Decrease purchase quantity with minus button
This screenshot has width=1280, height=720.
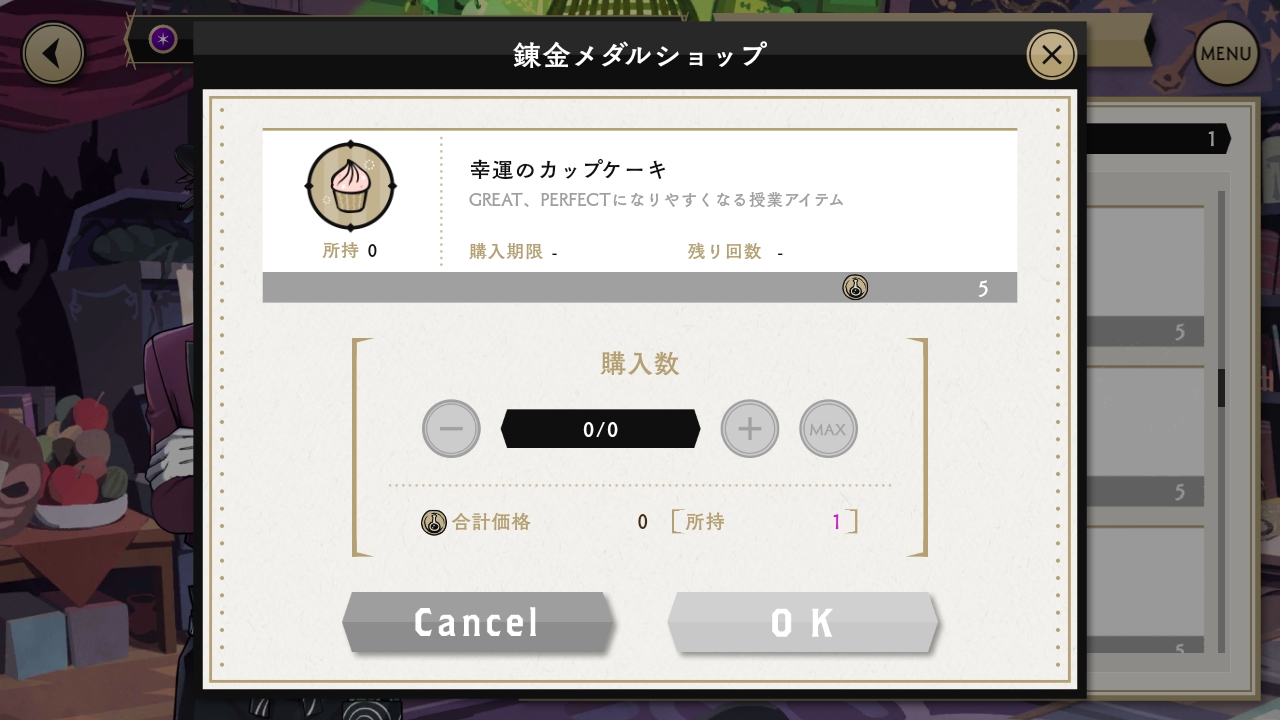451,429
